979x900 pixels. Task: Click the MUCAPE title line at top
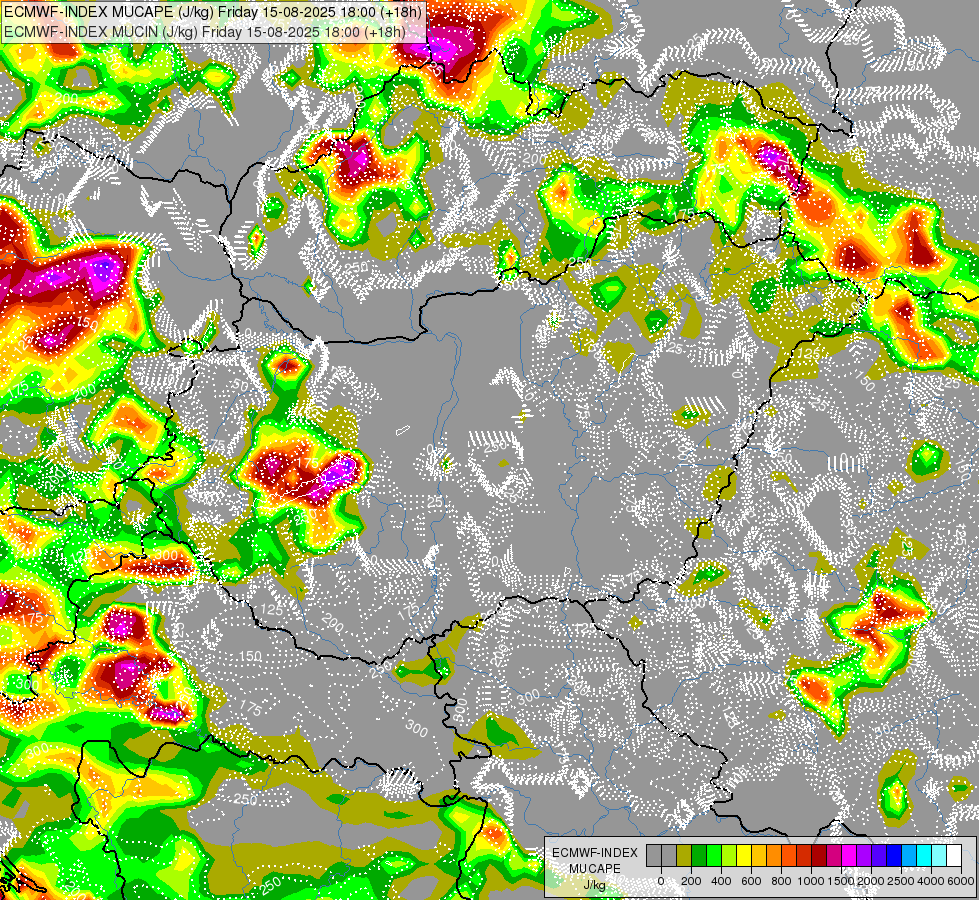[213, 11]
